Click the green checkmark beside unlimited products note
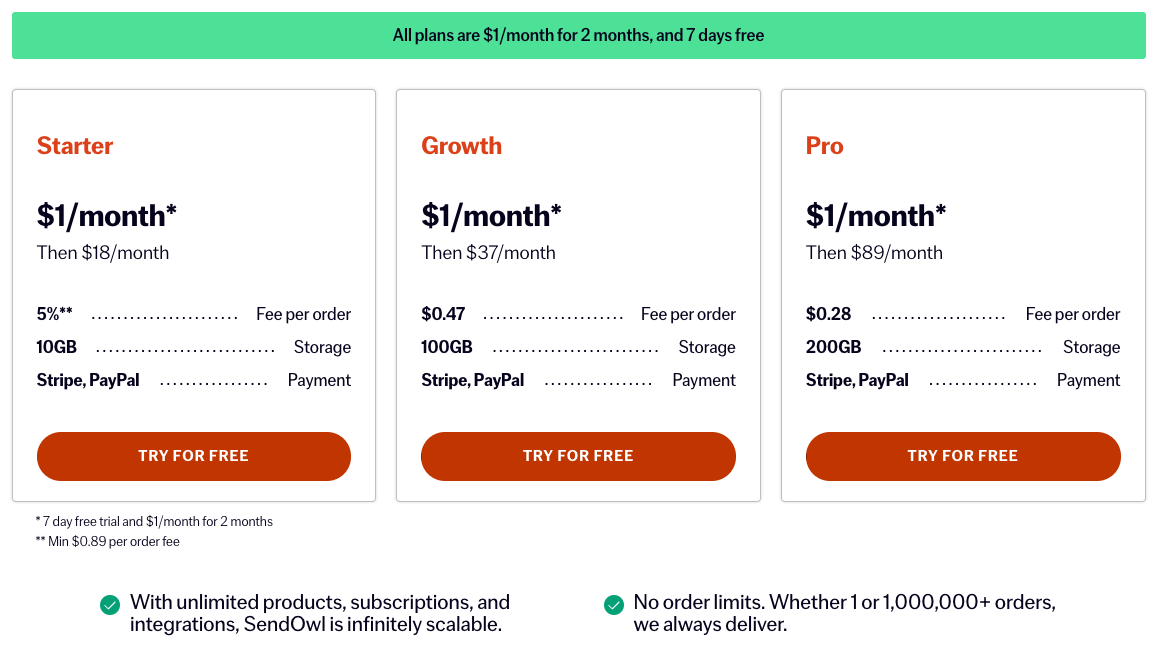 [108, 604]
